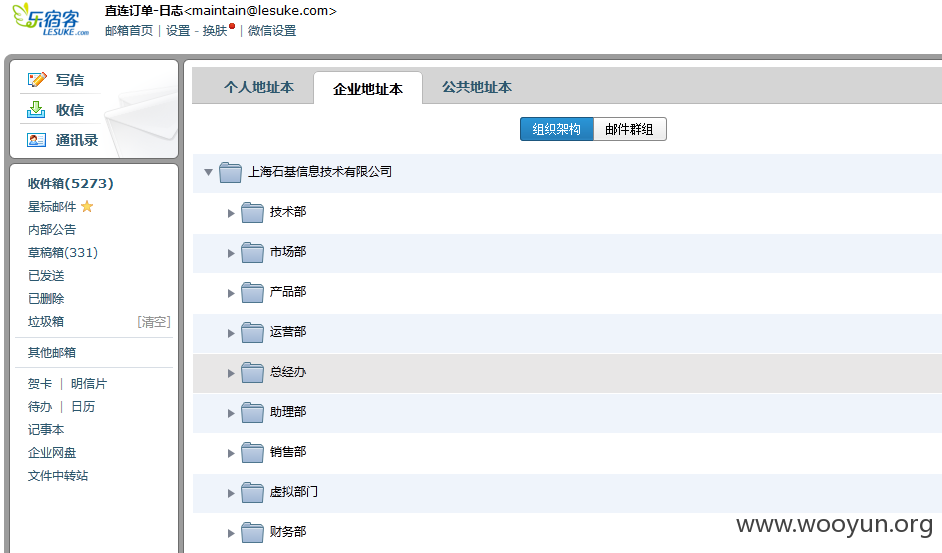Select the 技术部 department name
This screenshot has height=553, width=942.
(288, 212)
